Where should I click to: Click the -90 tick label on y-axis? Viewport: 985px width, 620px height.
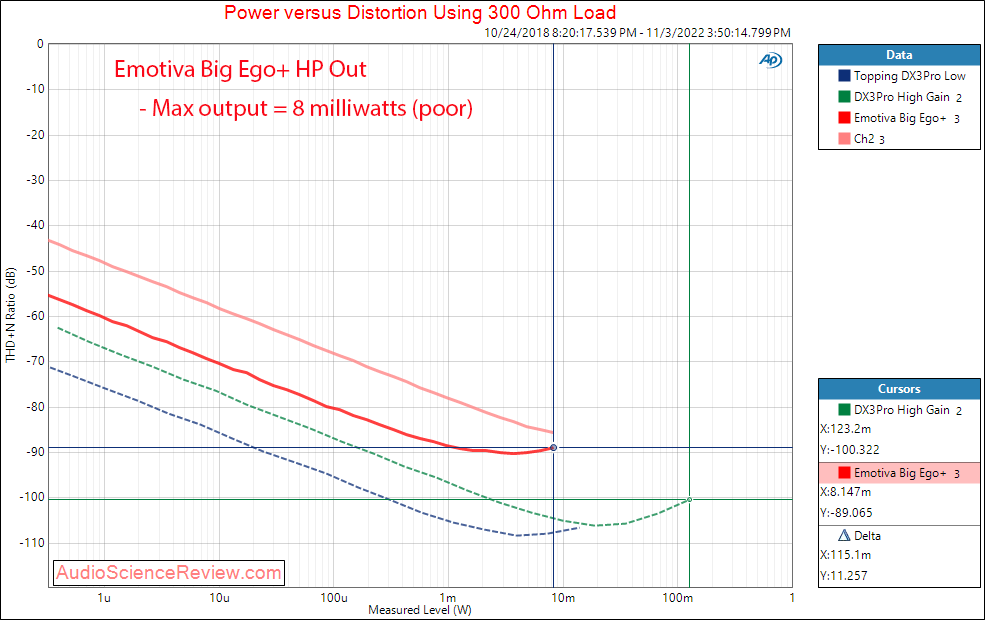(x=35, y=452)
